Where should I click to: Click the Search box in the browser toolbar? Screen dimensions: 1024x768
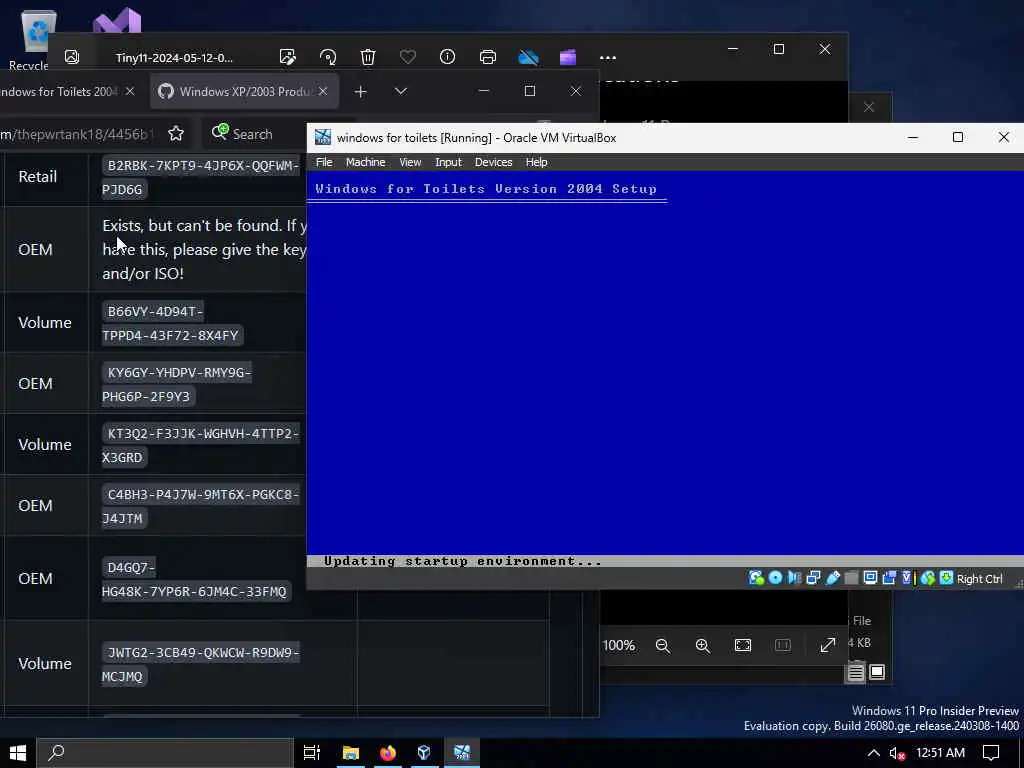(255, 134)
